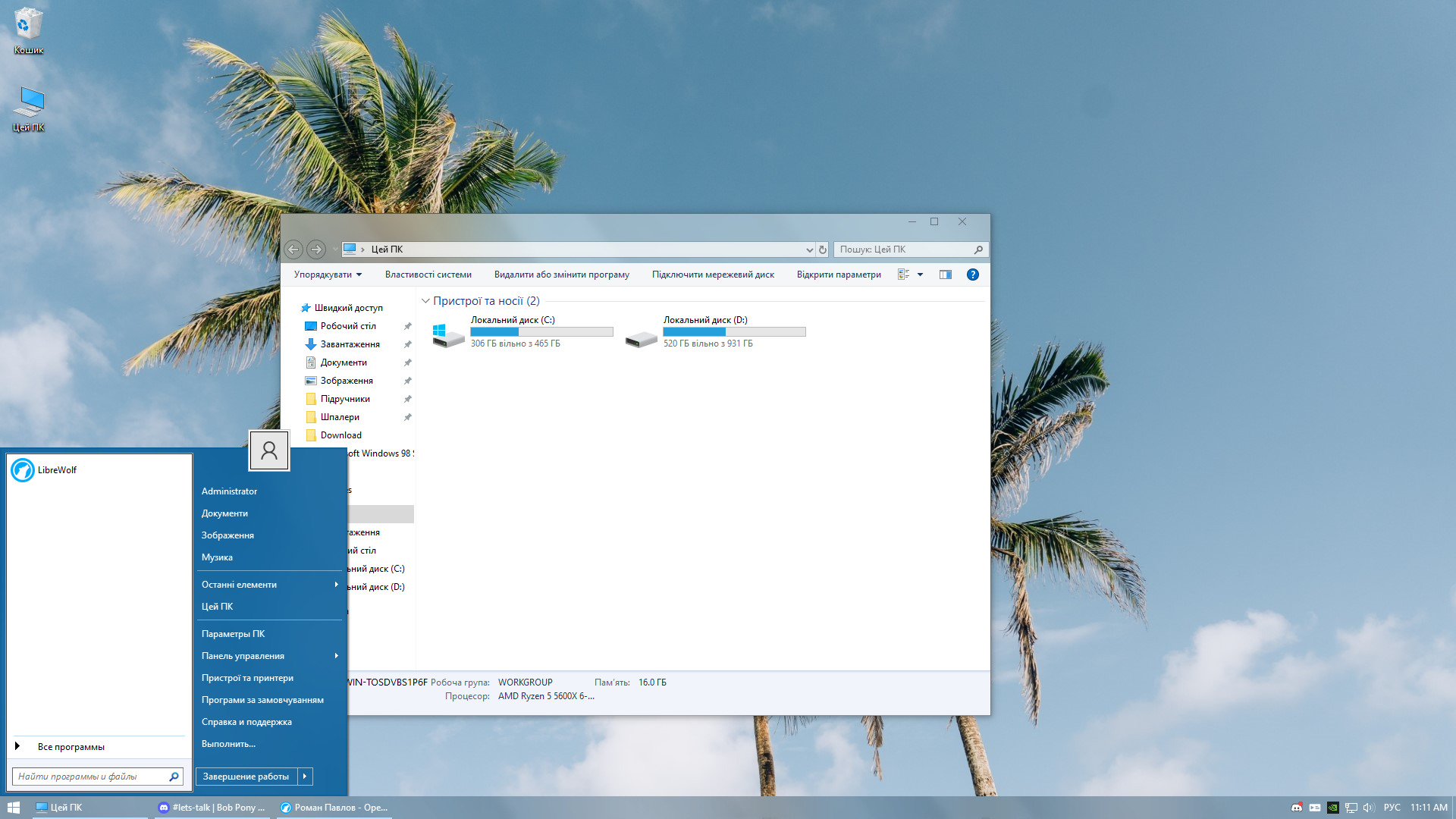Expand the Упорядкувати dropdown

(328, 275)
